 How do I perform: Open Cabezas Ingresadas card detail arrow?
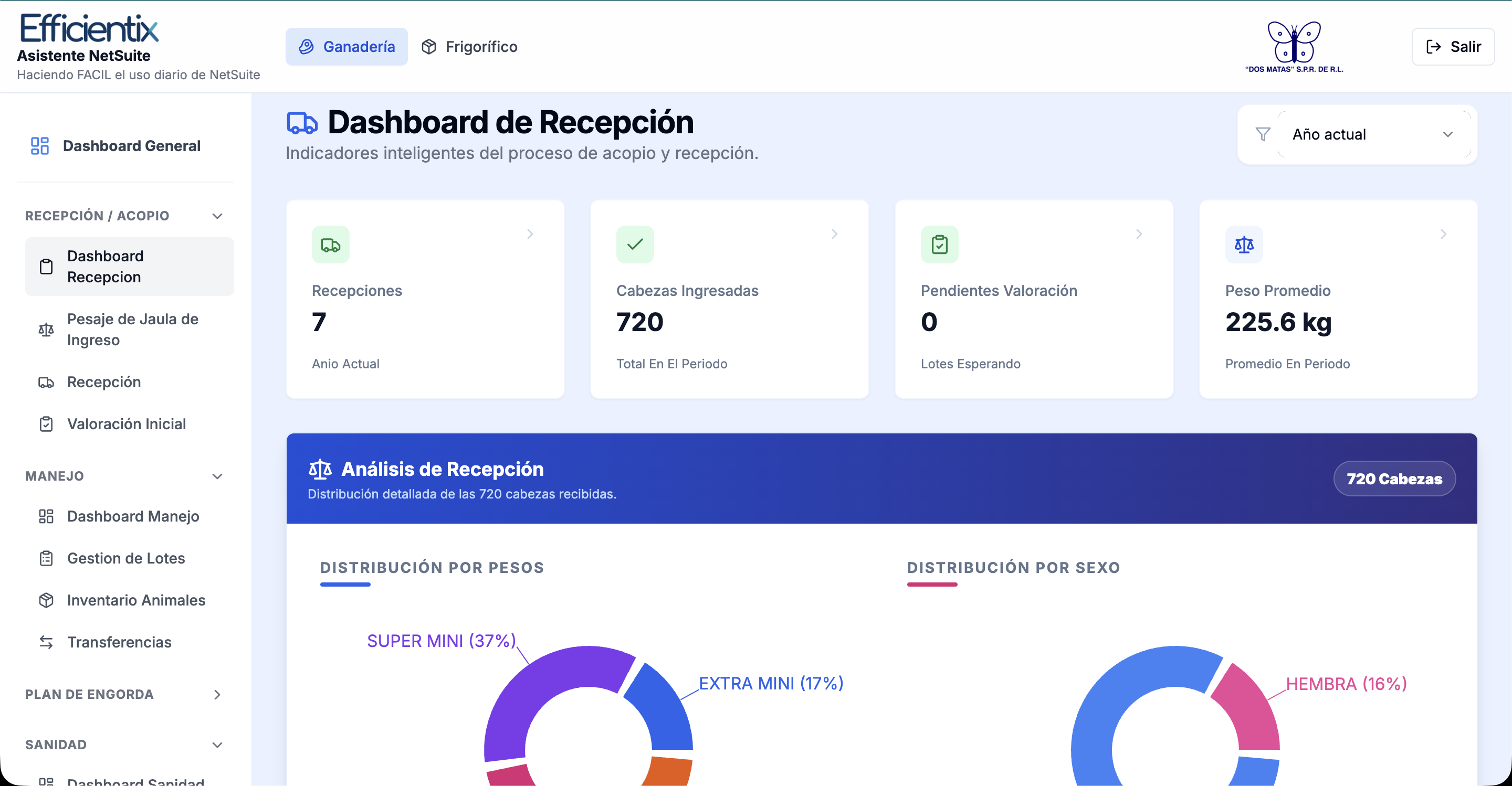pyautogui.click(x=835, y=234)
